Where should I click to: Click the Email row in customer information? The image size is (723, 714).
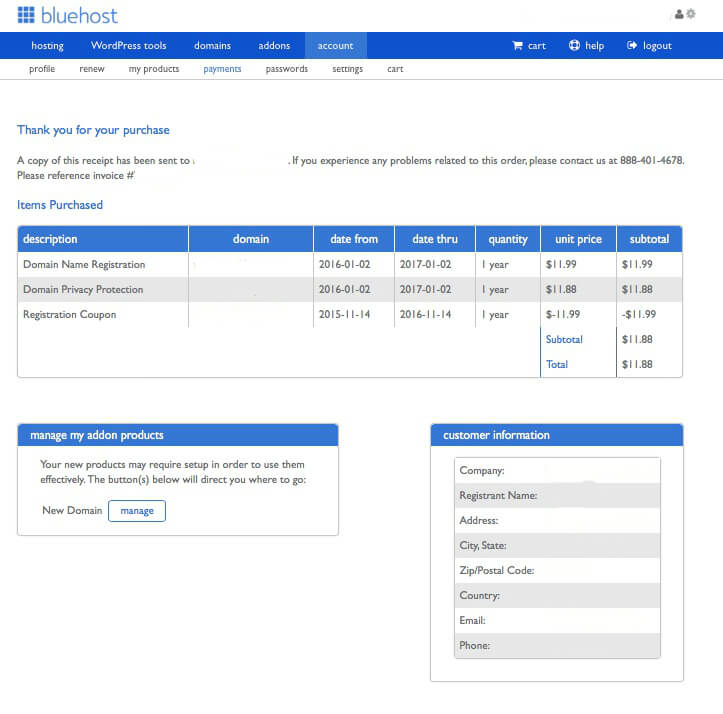point(557,621)
